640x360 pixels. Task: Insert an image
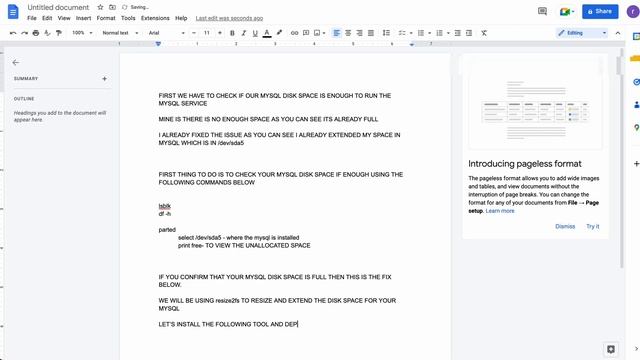317,33
